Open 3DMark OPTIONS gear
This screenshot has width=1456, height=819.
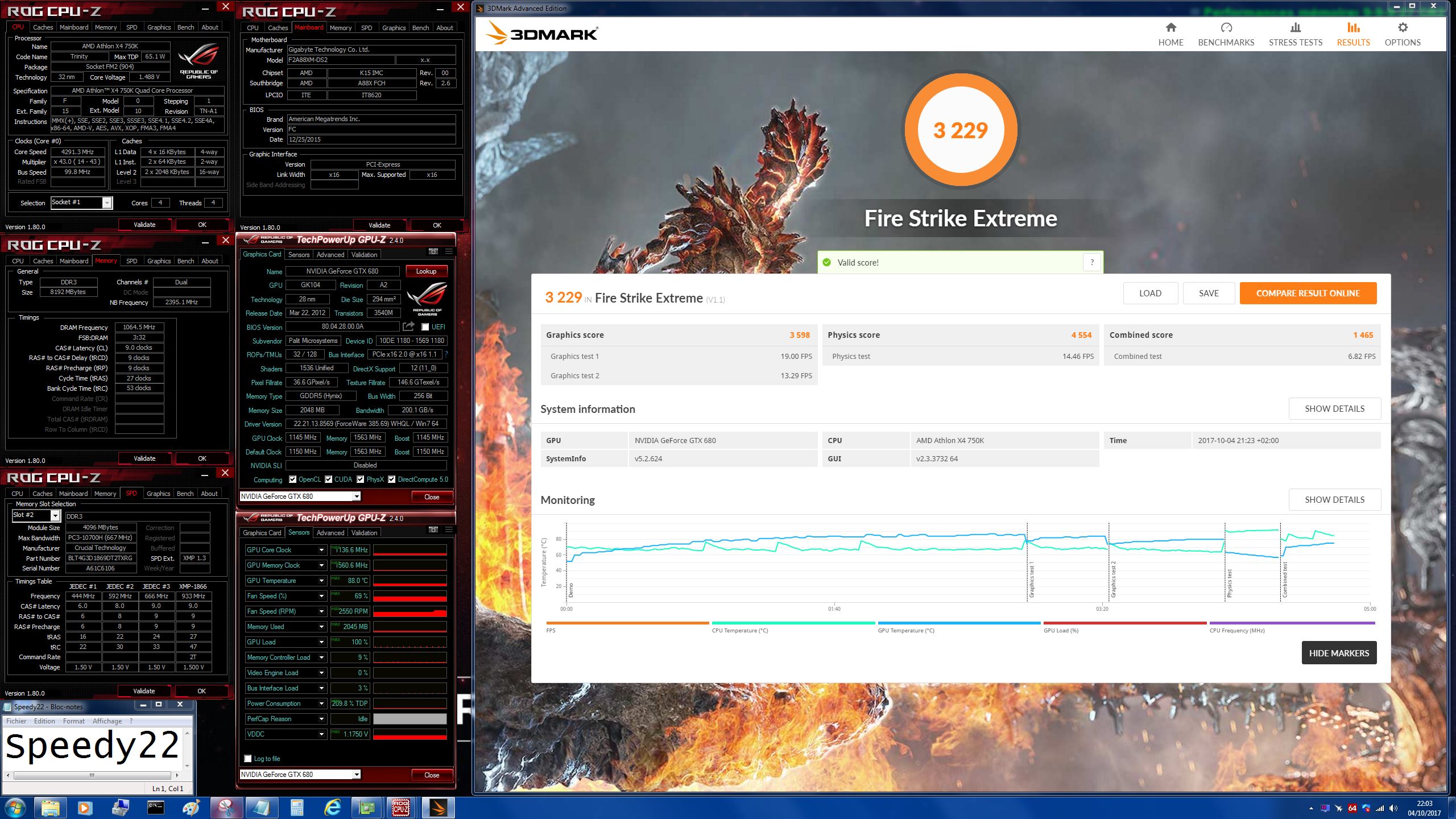(1403, 27)
